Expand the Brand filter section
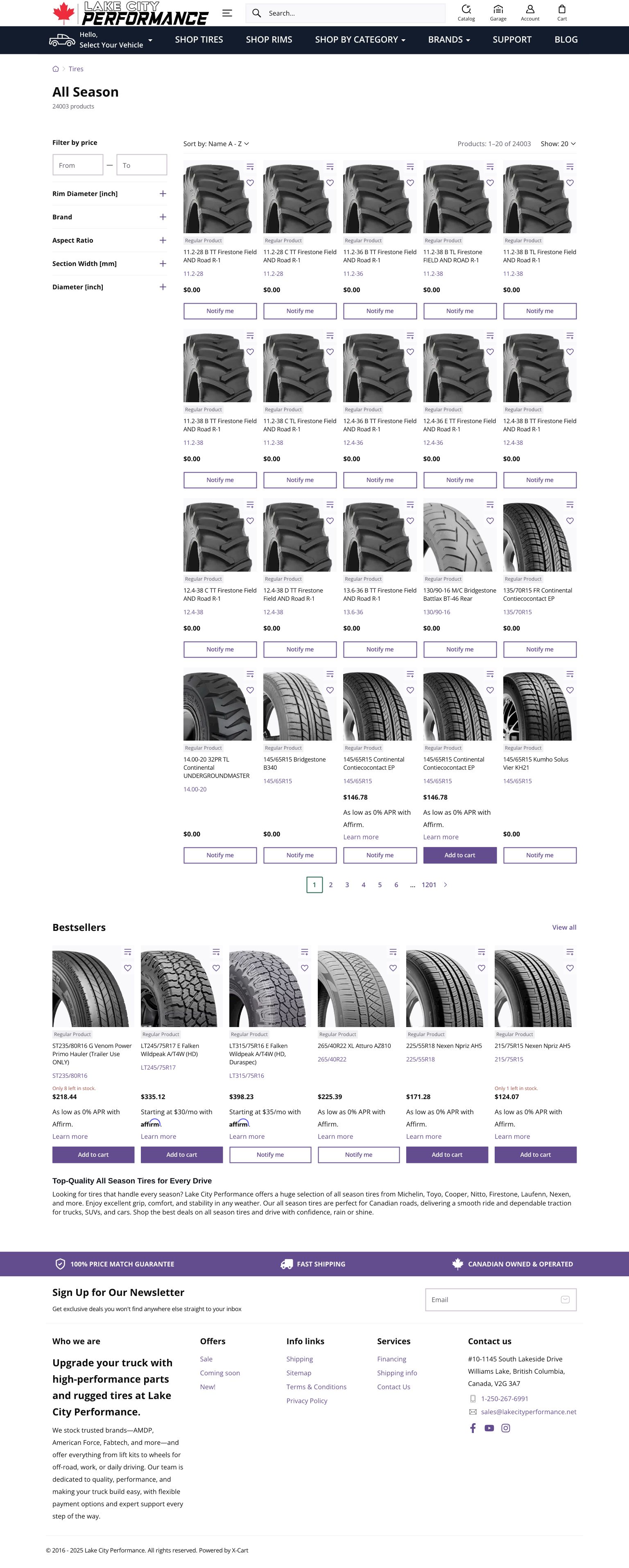Viewport: 629px width, 1568px height. click(163, 217)
